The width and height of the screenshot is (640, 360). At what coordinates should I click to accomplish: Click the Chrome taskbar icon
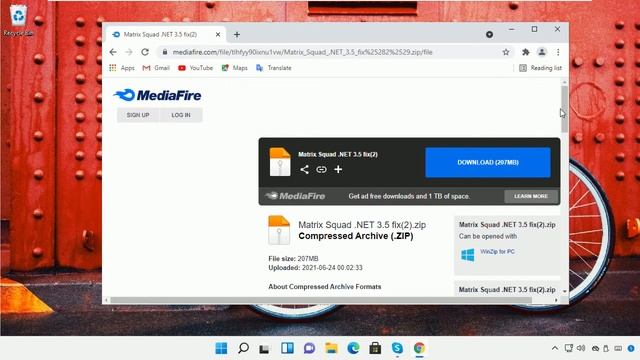coord(419,348)
